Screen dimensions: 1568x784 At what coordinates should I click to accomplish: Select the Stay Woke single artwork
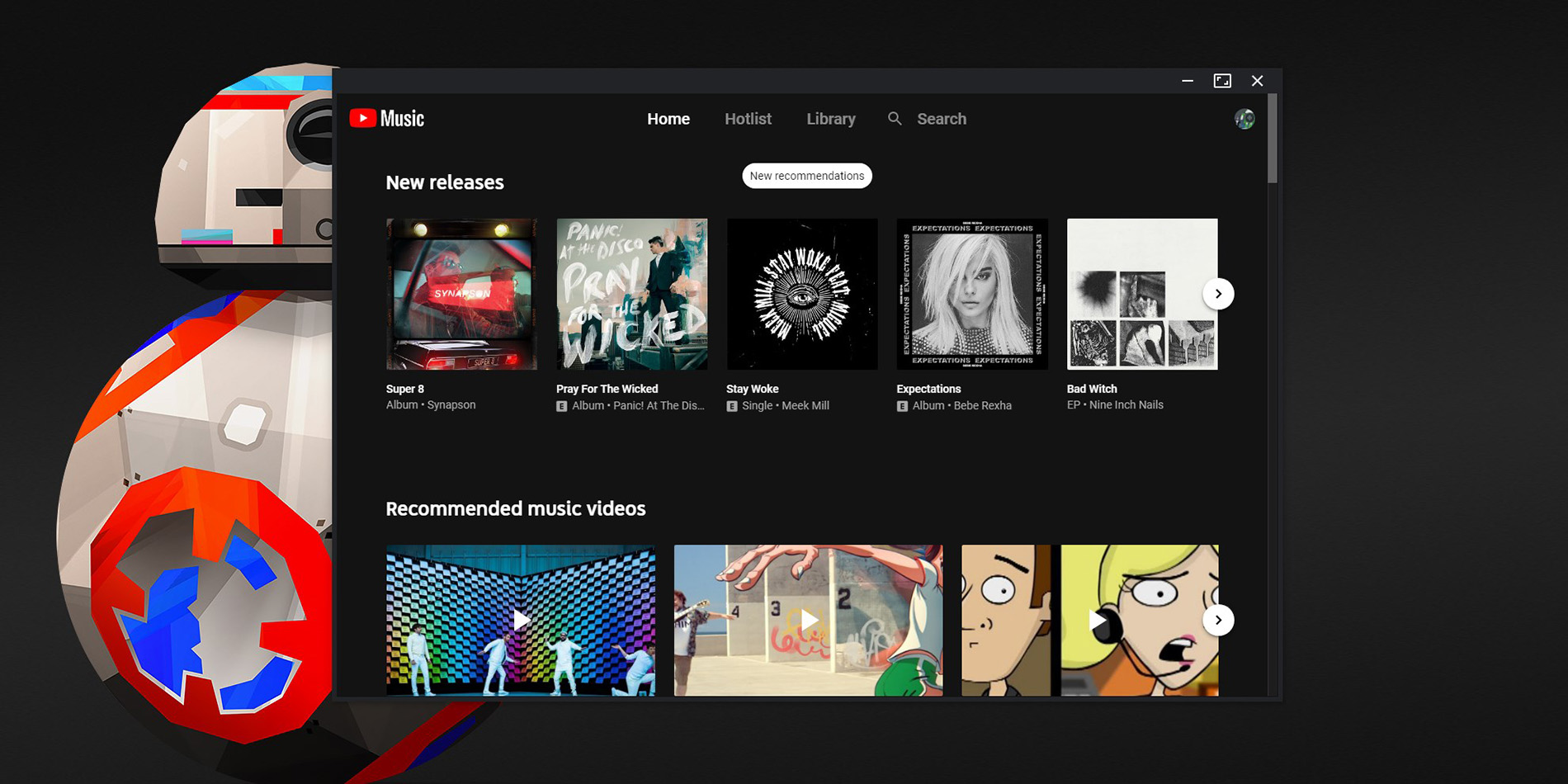[x=801, y=294]
